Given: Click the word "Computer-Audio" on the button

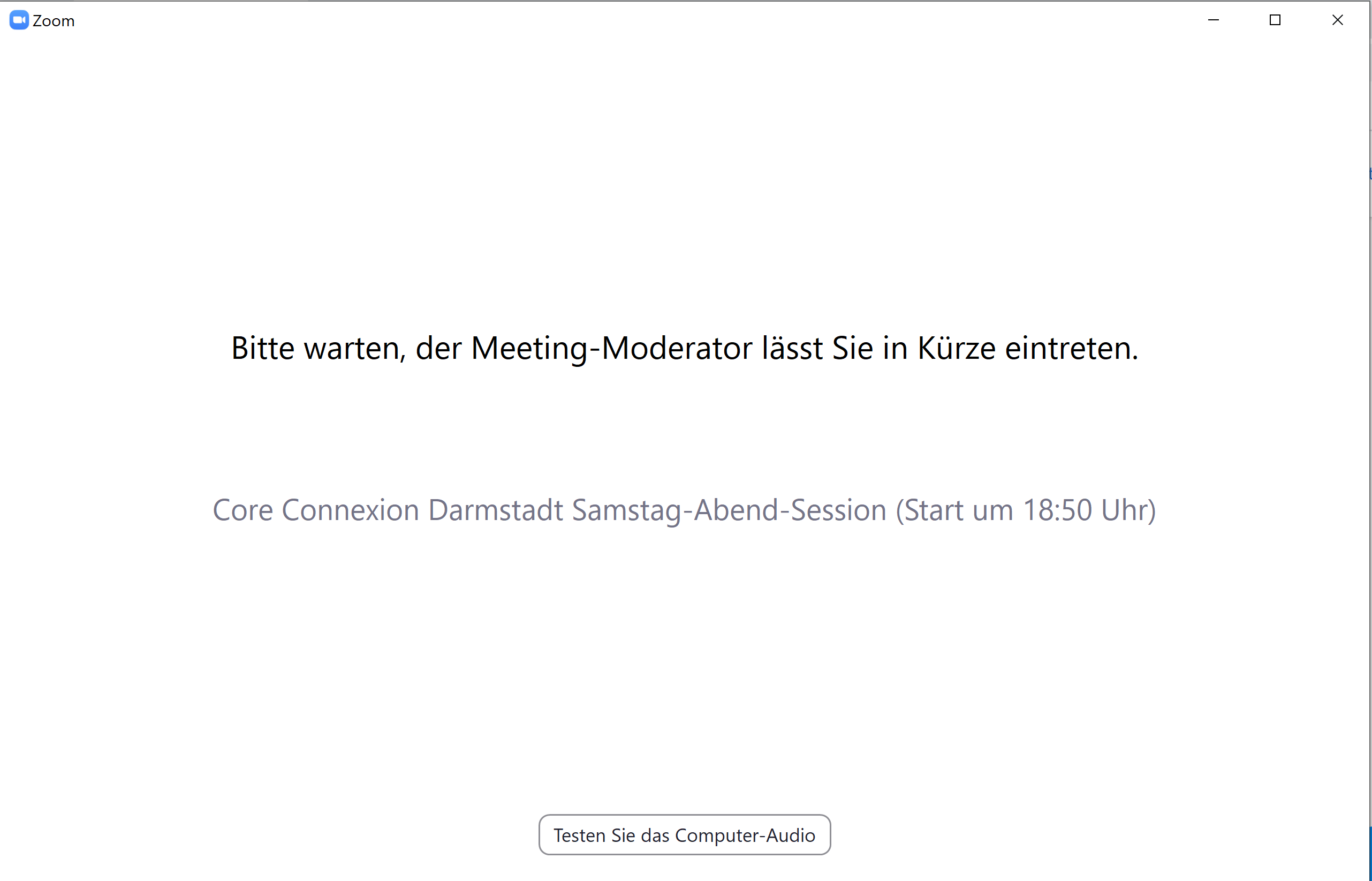Looking at the screenshot, I should click(x=745, y=835).
